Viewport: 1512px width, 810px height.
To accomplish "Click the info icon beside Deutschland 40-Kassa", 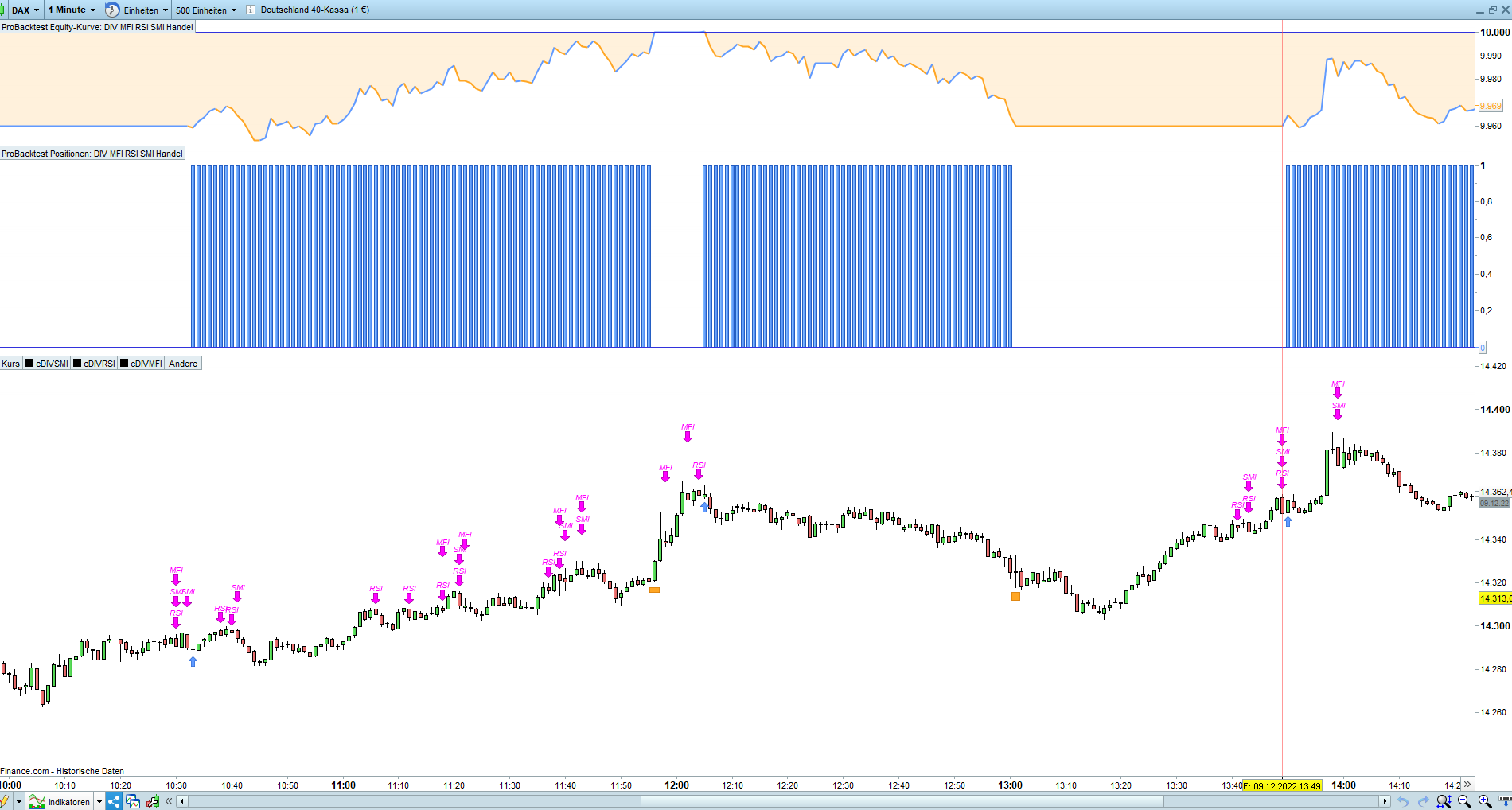I will coord(251,10).
